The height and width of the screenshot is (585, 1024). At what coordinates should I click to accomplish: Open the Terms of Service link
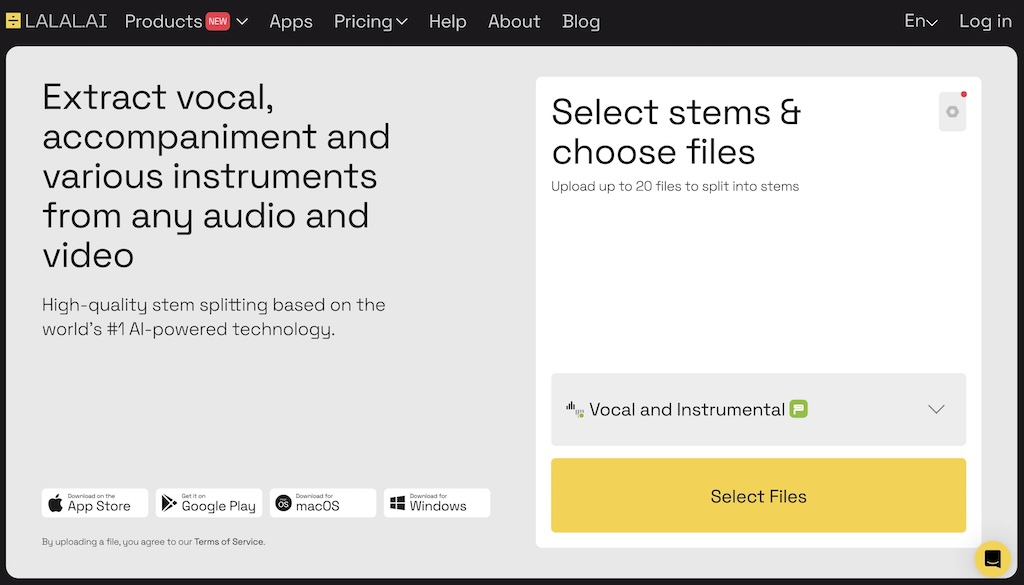(x=229, y=542)
